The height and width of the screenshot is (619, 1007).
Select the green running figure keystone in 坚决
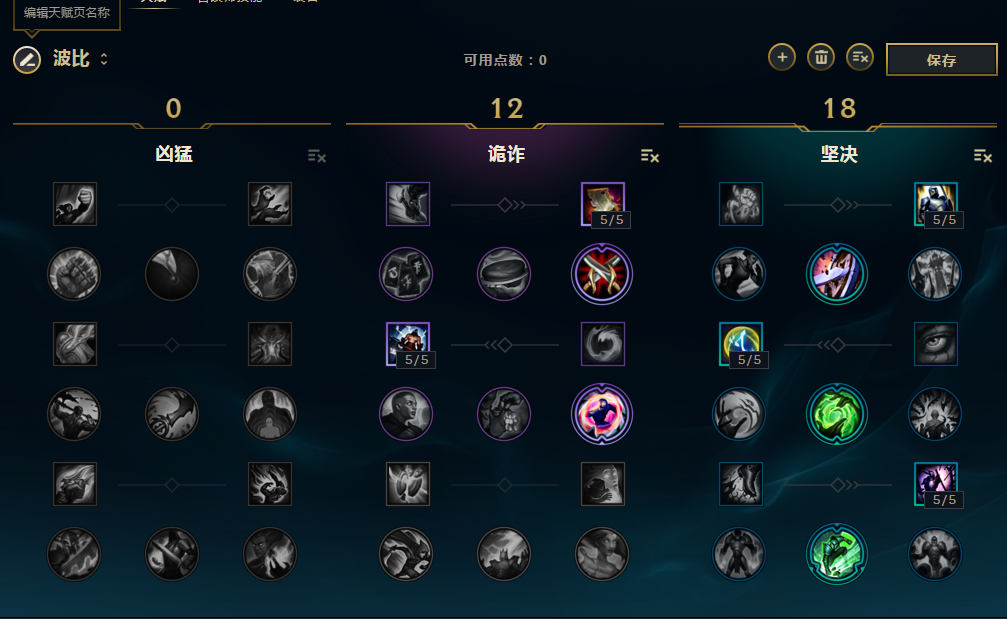(x=837, y=554)
